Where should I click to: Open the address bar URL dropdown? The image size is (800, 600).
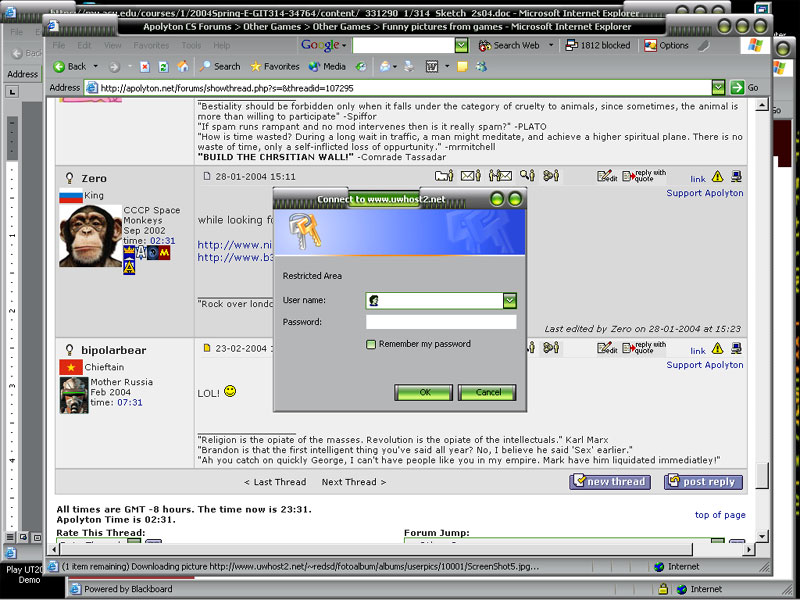tap(718, 87)
